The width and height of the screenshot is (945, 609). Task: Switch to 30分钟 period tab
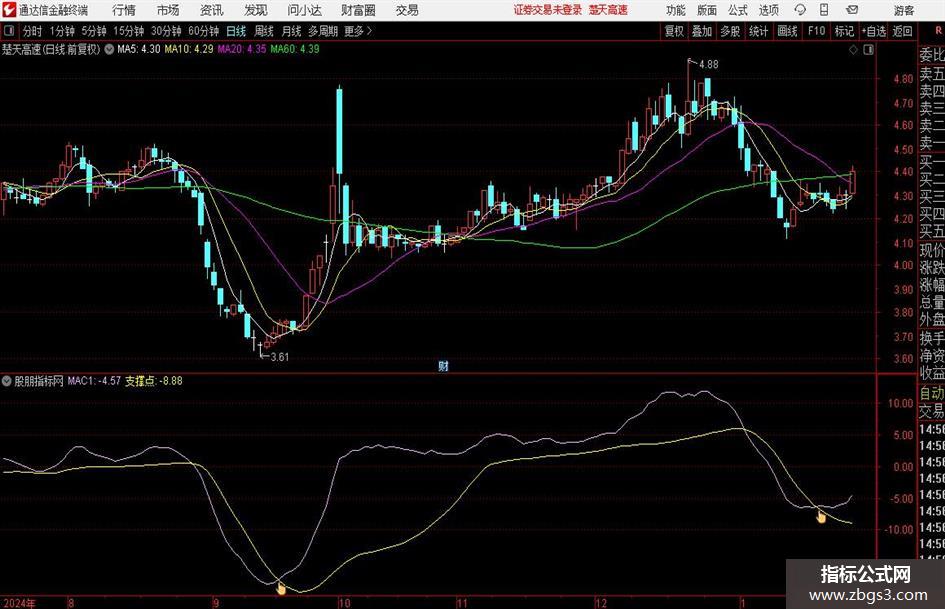166,31
